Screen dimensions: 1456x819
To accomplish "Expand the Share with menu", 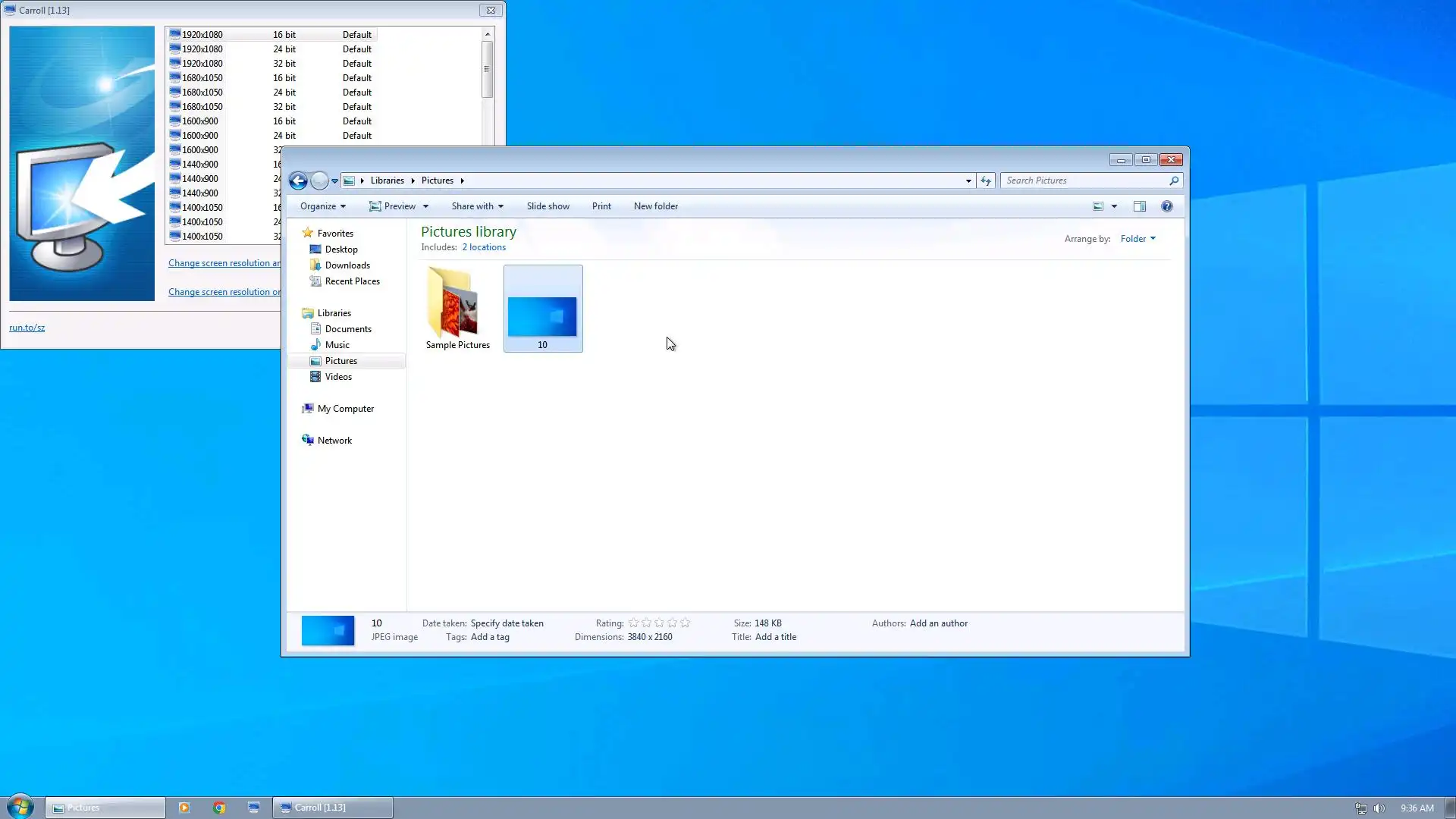I will [x=477, y=206].
